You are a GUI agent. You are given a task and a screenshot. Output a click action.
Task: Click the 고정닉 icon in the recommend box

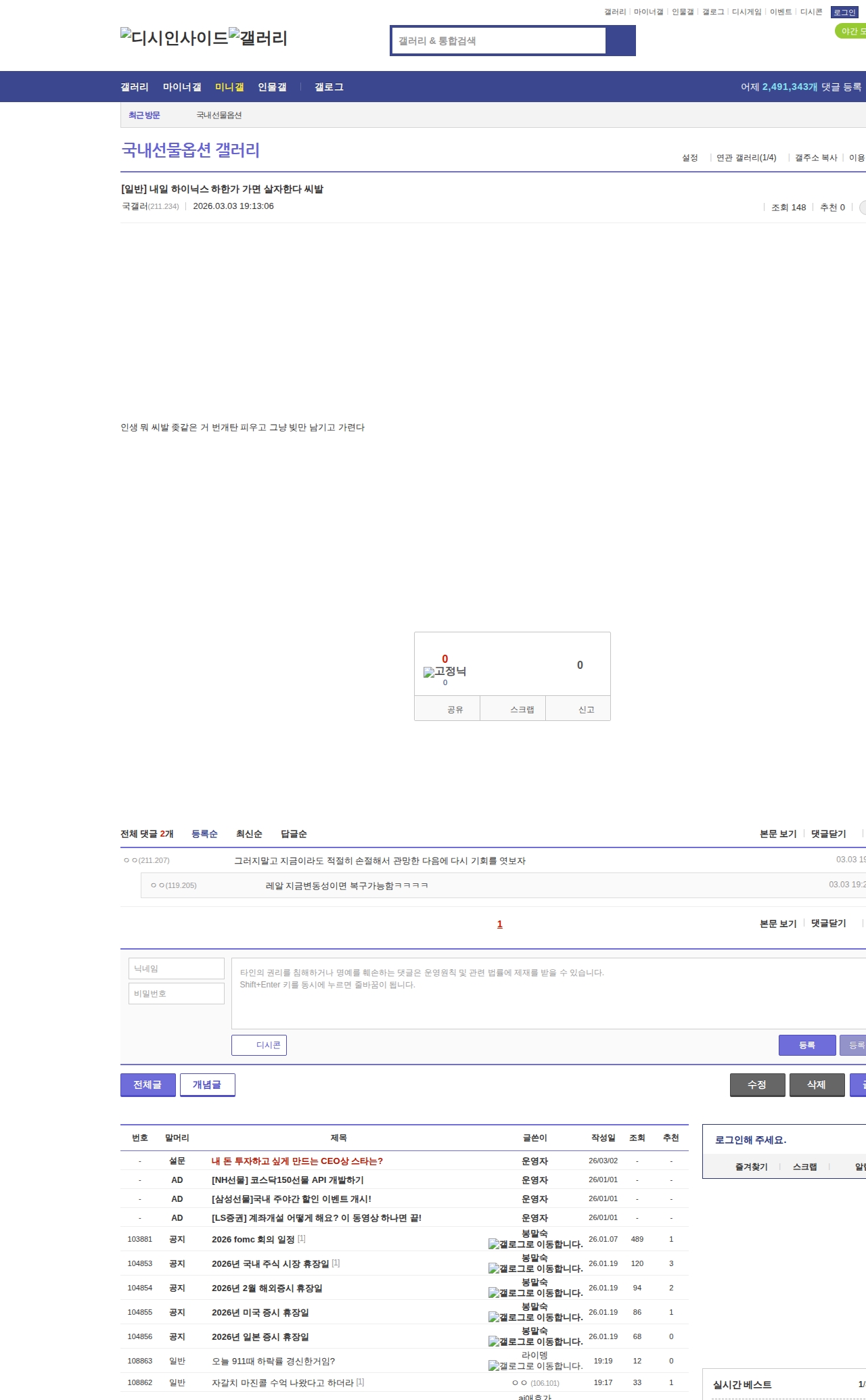coord(445,672)
